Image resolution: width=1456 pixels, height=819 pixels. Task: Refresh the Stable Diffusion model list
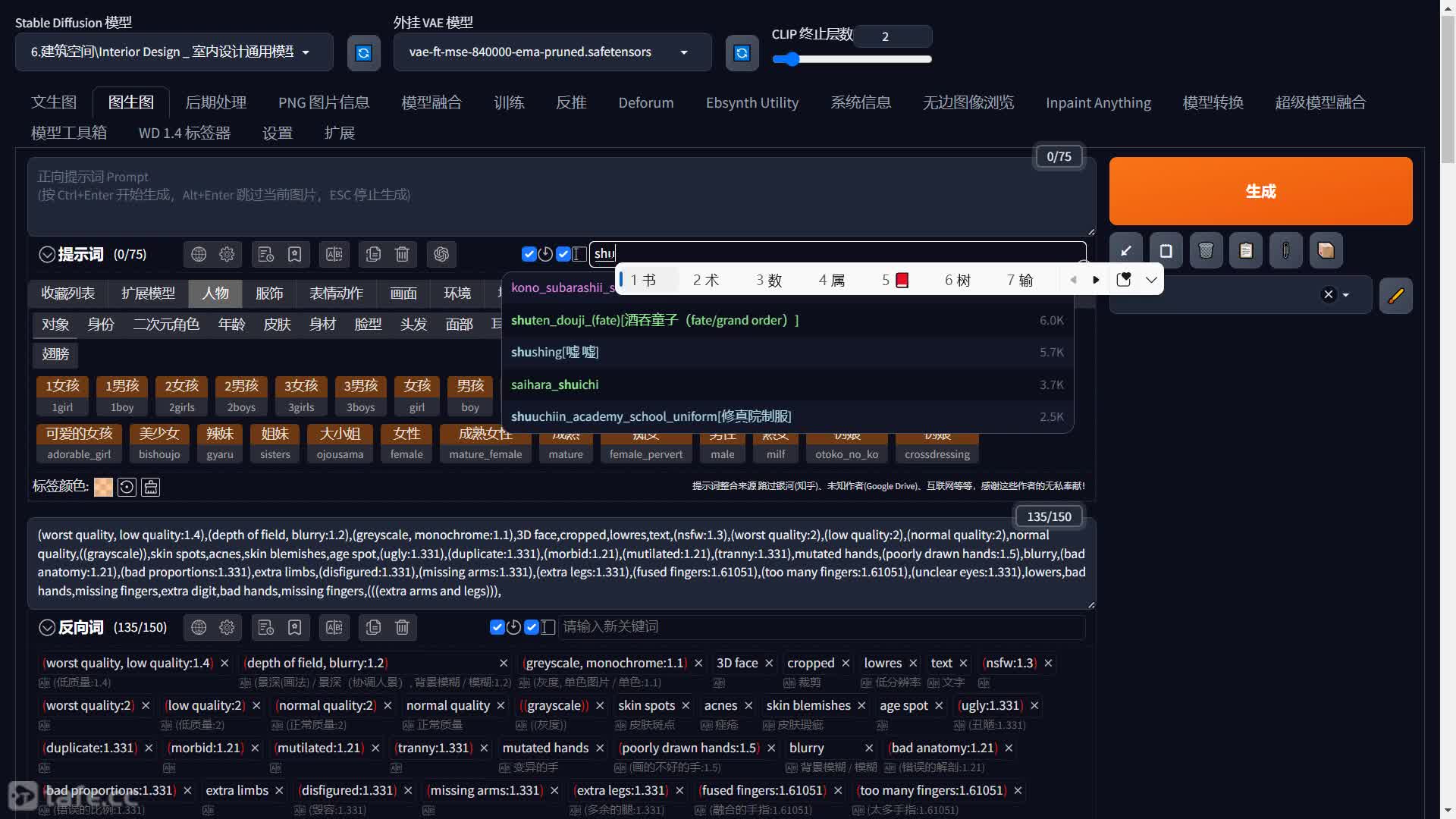(363, 52)
